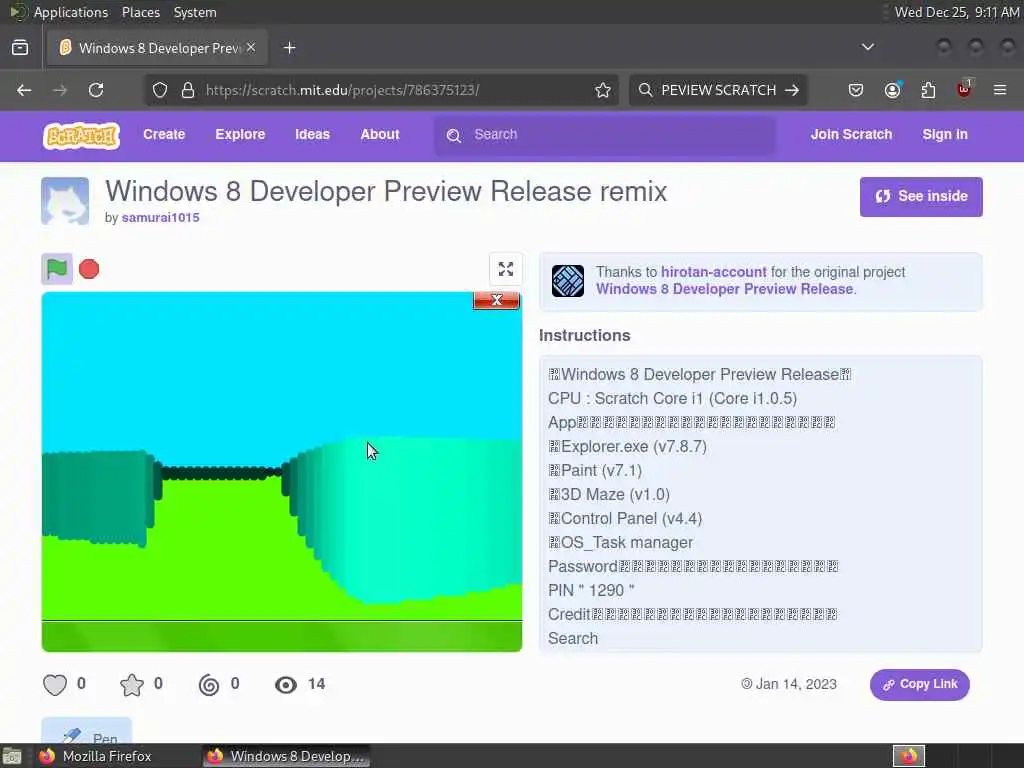The image size is (1024, 768).
Task: View site security lock information
Action: click(x=188, y=90)
